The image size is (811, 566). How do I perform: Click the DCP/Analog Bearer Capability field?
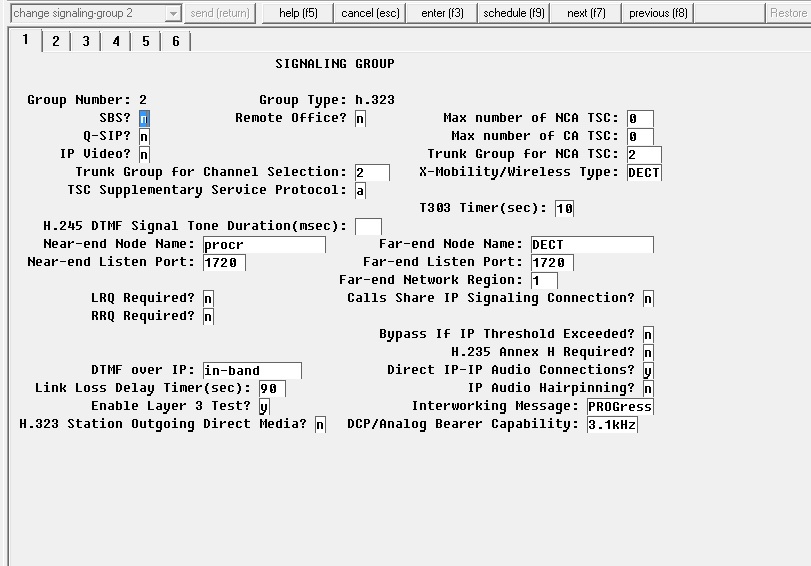[x=612, y=425]
